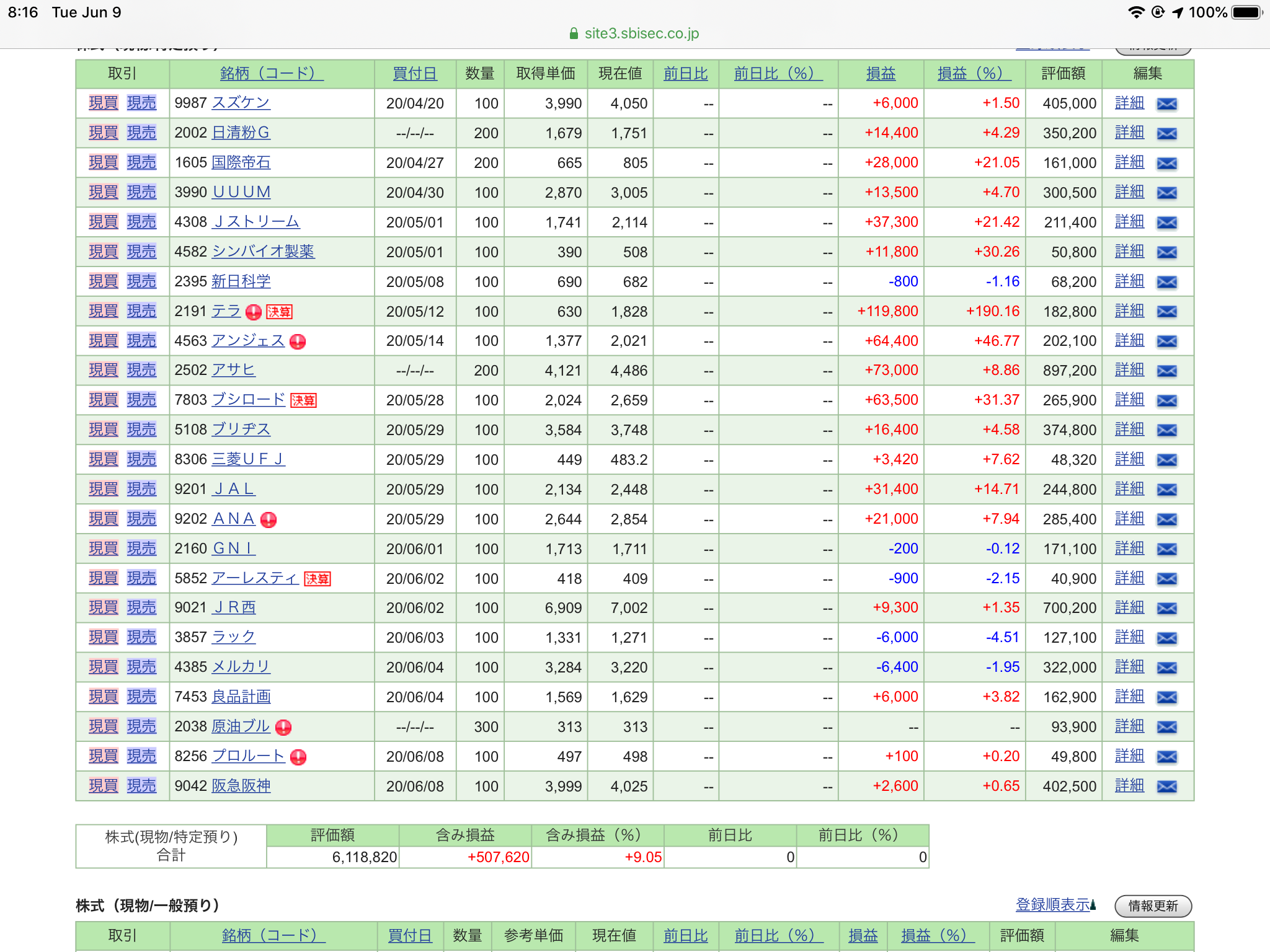
Task: Click red alert icon next to アンジェス
Action: click(298, 342)
